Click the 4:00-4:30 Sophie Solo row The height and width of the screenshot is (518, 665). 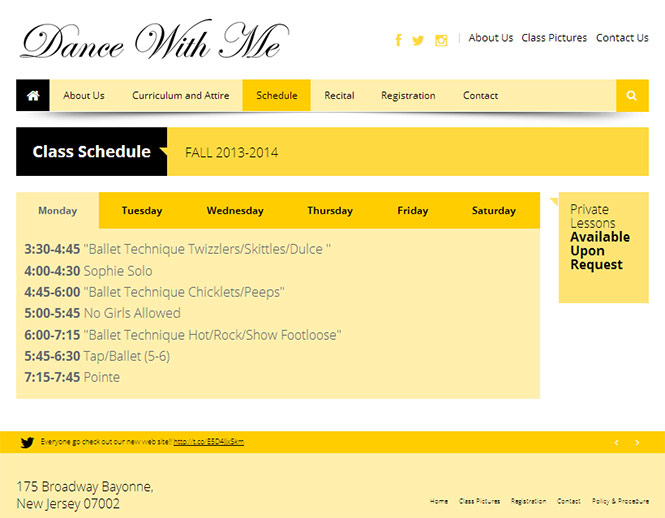[88, 271]
